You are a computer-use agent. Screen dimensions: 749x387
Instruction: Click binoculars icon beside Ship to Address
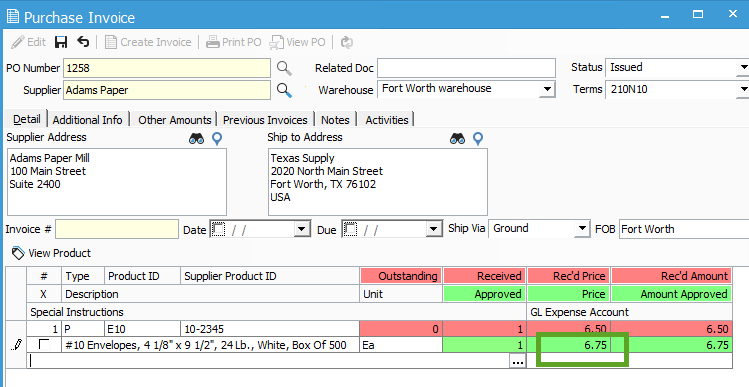pos(457,139)
